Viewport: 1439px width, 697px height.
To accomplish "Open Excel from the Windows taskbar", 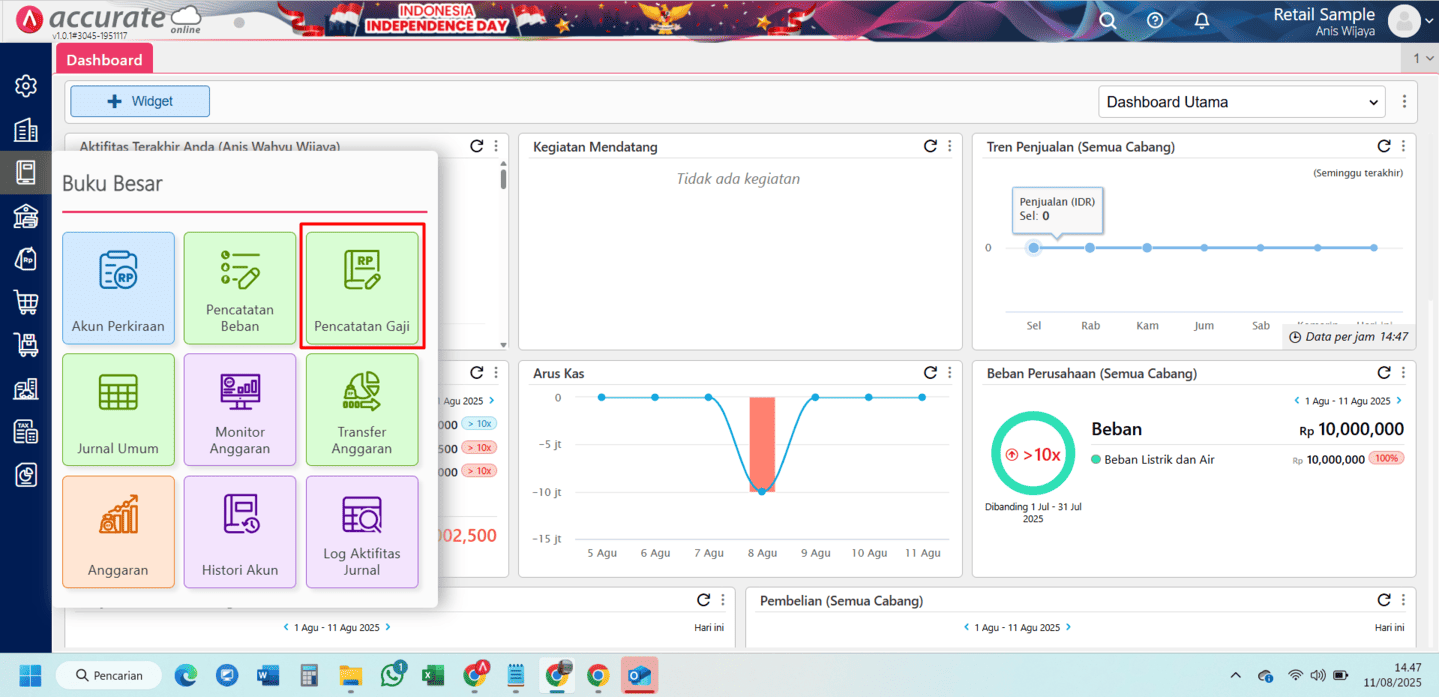I will point(432,675).
